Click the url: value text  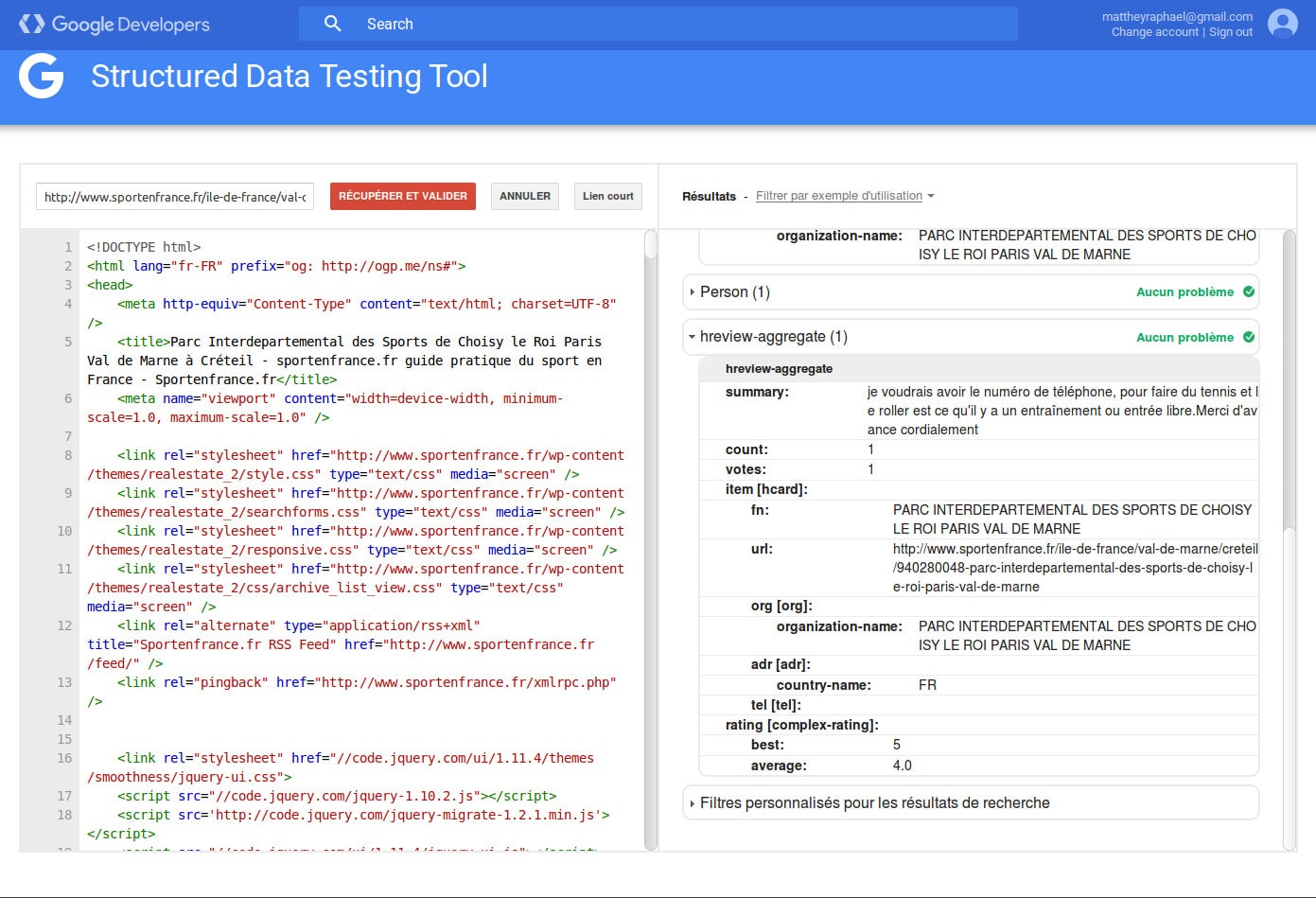coord(1076,568)
